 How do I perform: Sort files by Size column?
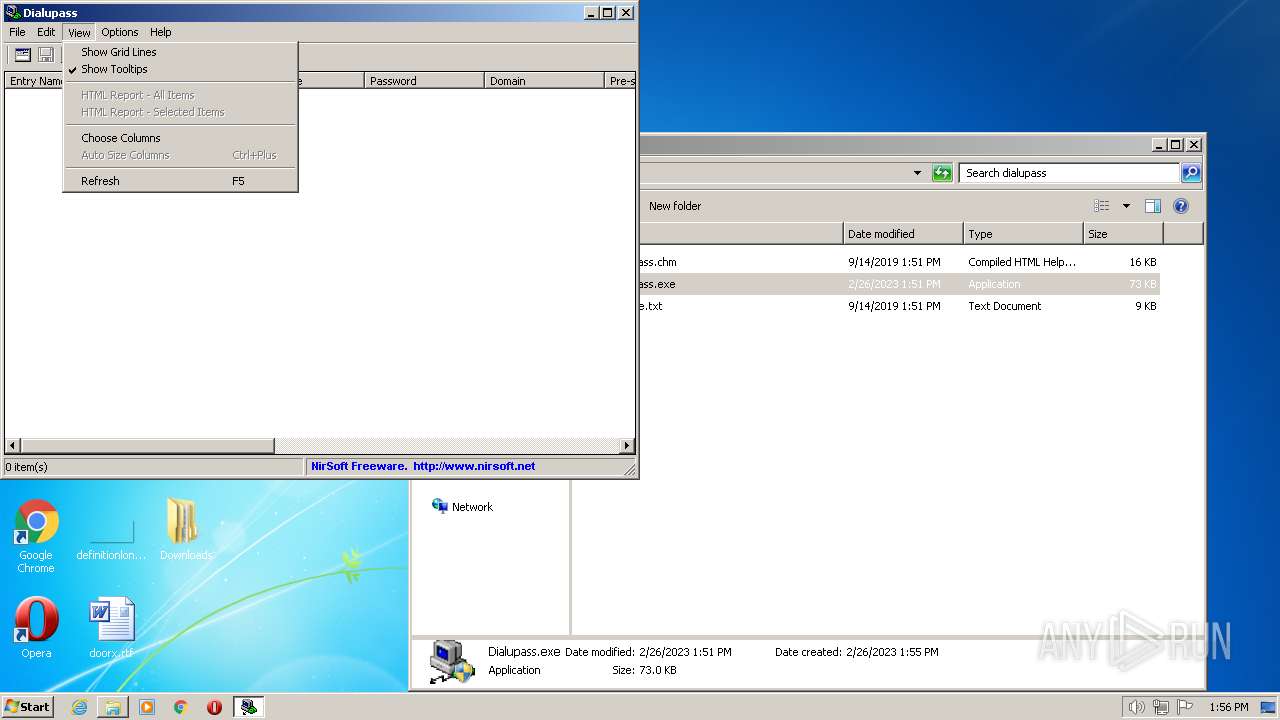[1123, 234]
